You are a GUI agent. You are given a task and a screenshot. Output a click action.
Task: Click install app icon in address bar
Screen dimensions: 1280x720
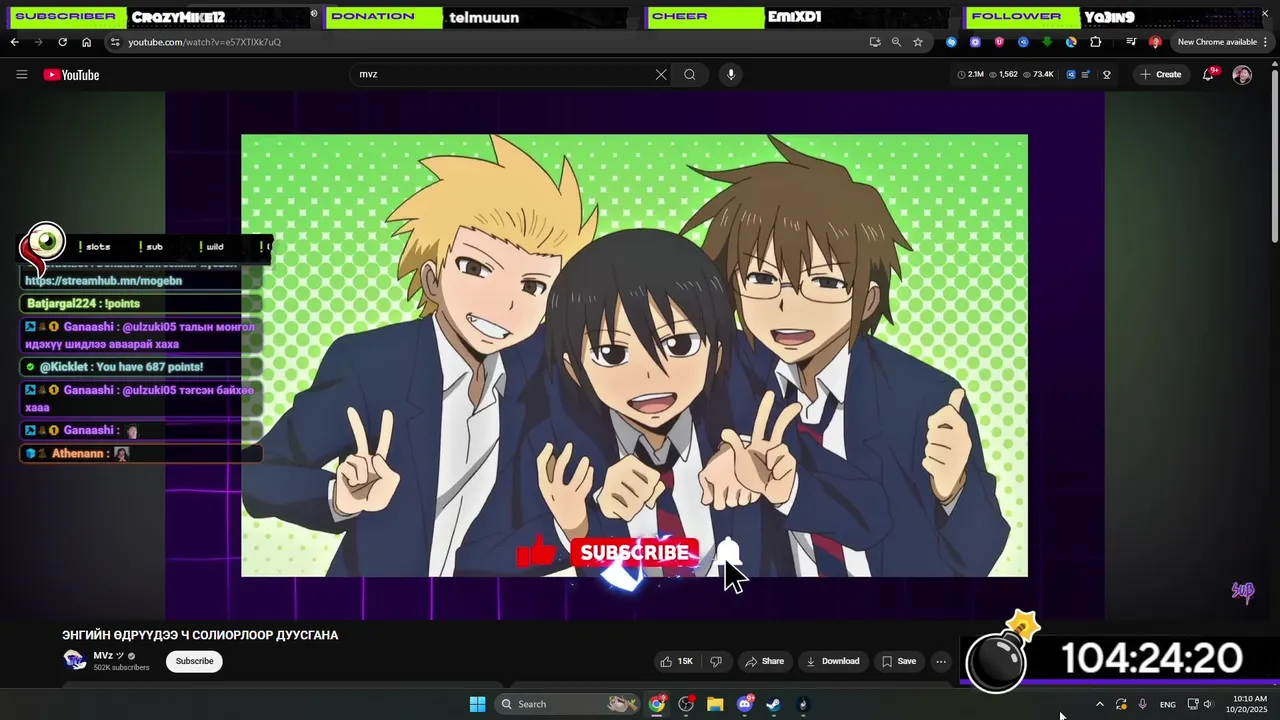tap(875, 42)
